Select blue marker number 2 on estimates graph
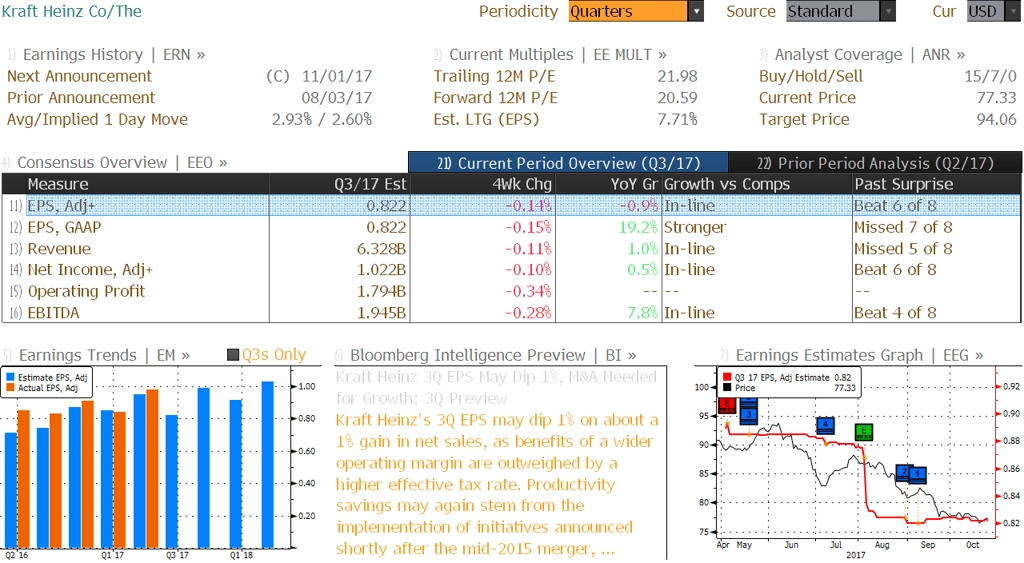This screenshot has width=1024, height=563. [904, 472]
